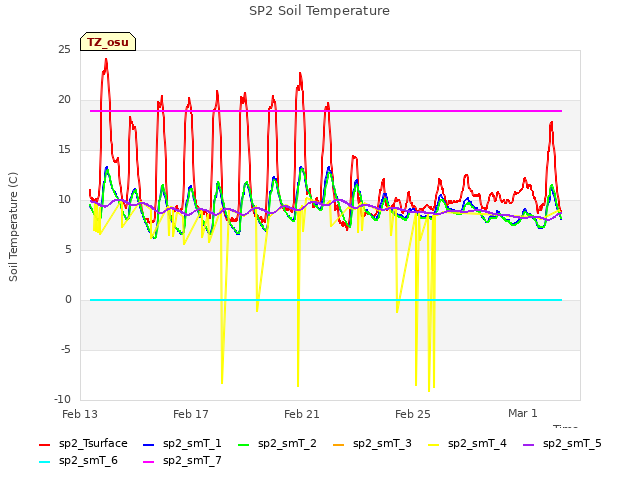This screenshot has width=640, height=480.
Task: Click the TZ_osu annotation label
Action: pyautogui.click(x=108, y=42)
